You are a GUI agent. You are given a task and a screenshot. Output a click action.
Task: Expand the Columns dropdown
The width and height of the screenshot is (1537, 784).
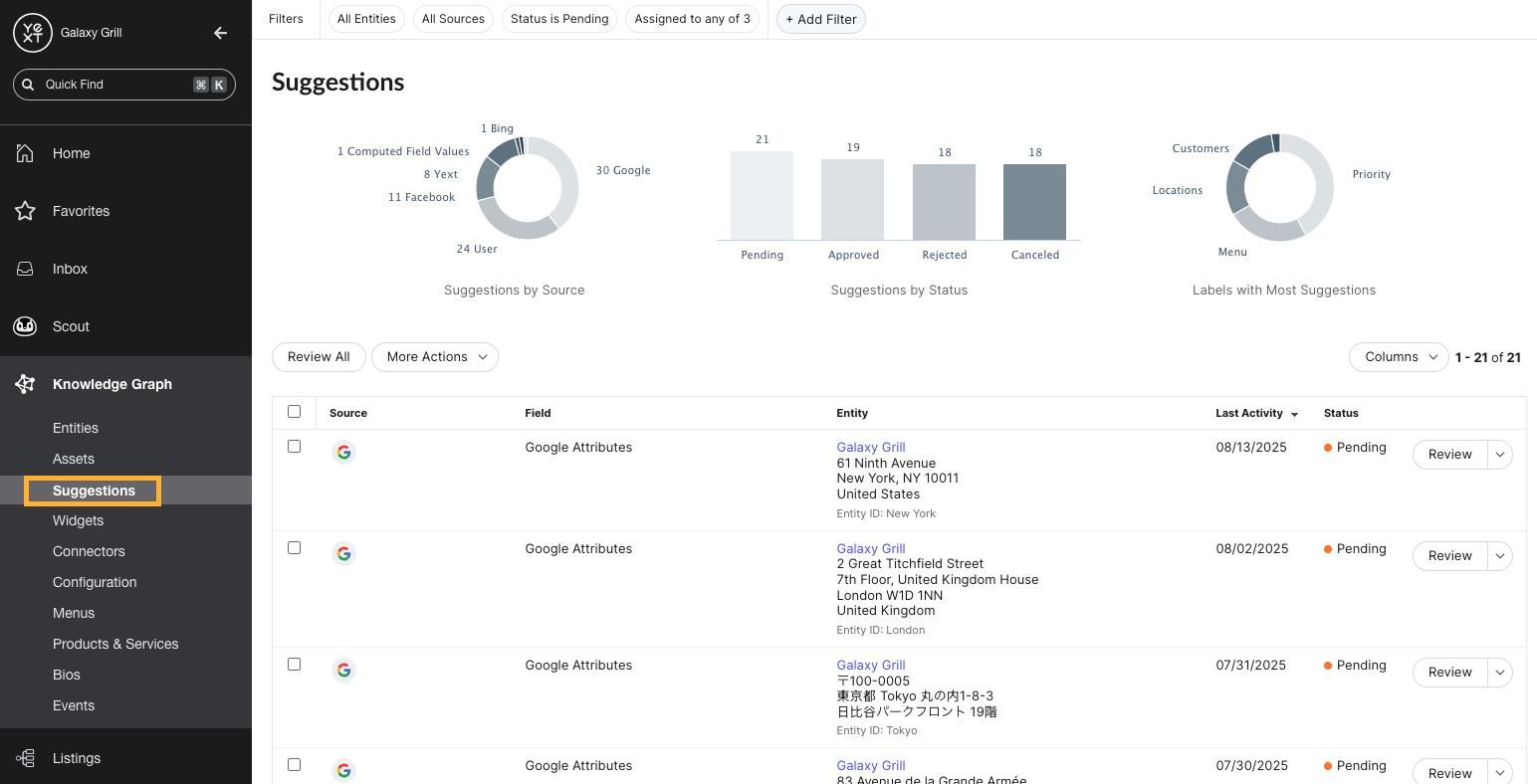coord(1398,357)
